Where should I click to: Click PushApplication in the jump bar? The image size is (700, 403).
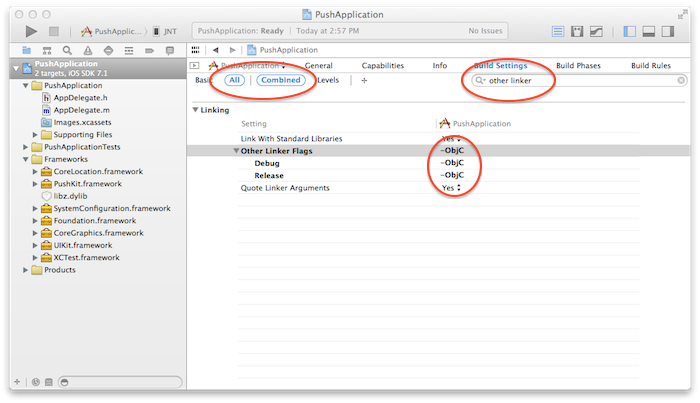[283, 50]
